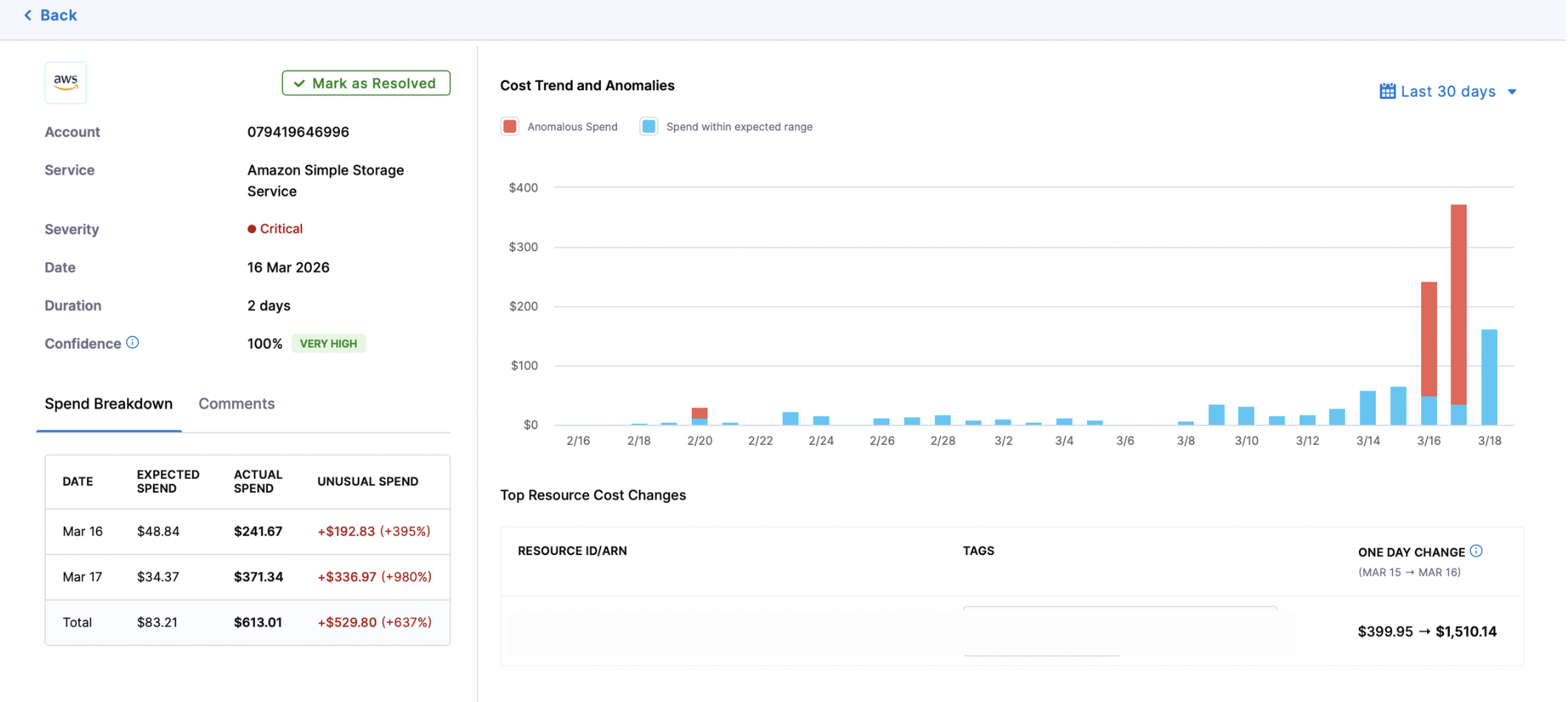
Task: Click the VERY HIGH confidence badge
Action: click(328, 344)
